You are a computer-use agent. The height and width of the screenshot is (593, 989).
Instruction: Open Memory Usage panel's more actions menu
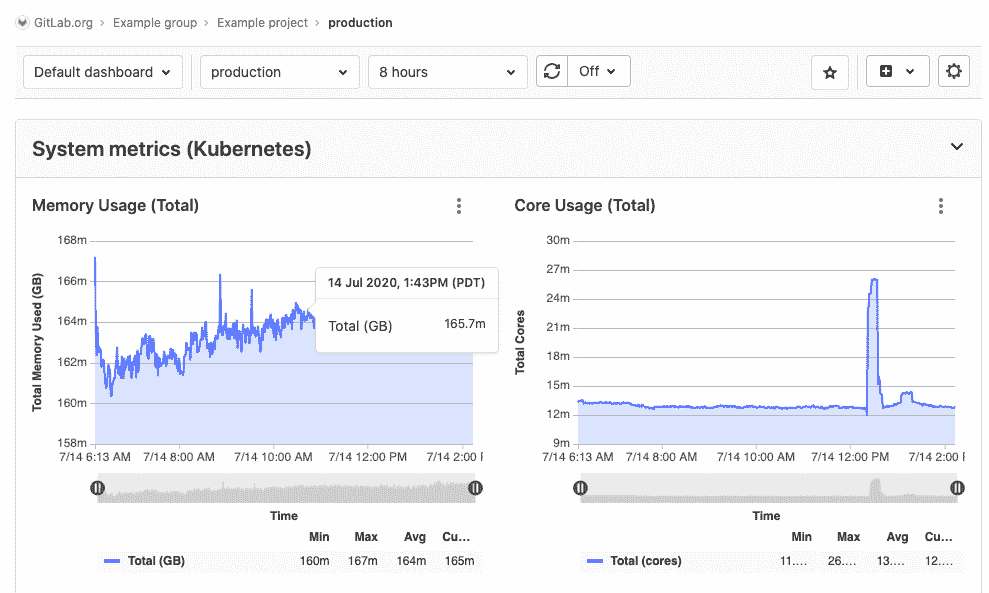(x=458, y=206)
